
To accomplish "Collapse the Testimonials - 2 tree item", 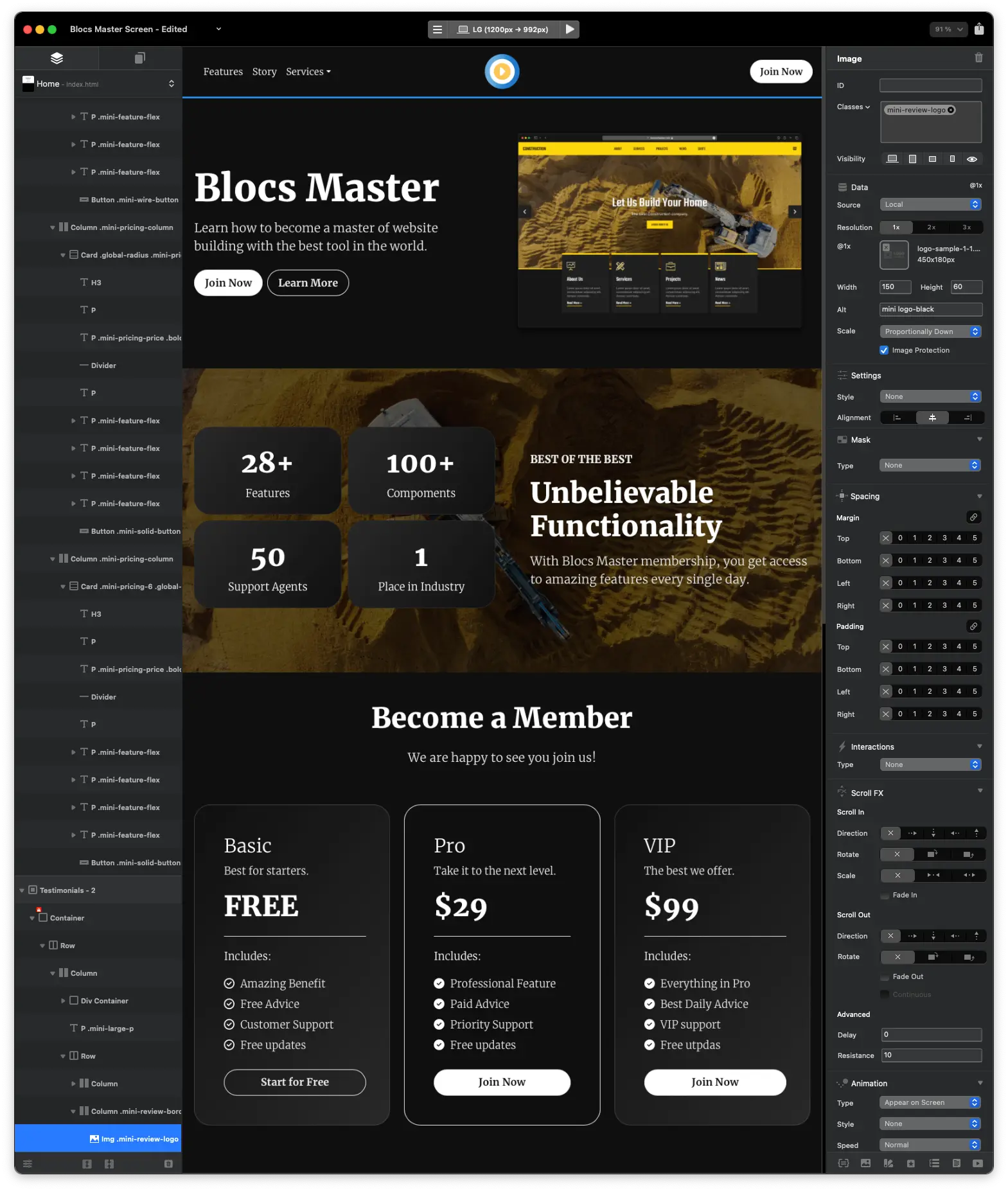I will pyautogui.click(x=22, y=890).
